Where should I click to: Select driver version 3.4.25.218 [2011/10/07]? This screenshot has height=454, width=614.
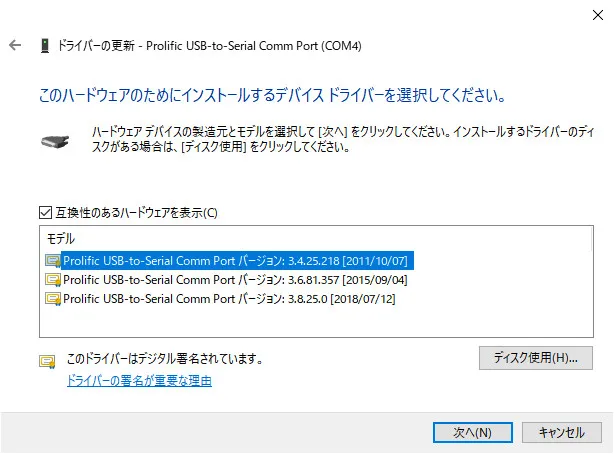(235, 261)
